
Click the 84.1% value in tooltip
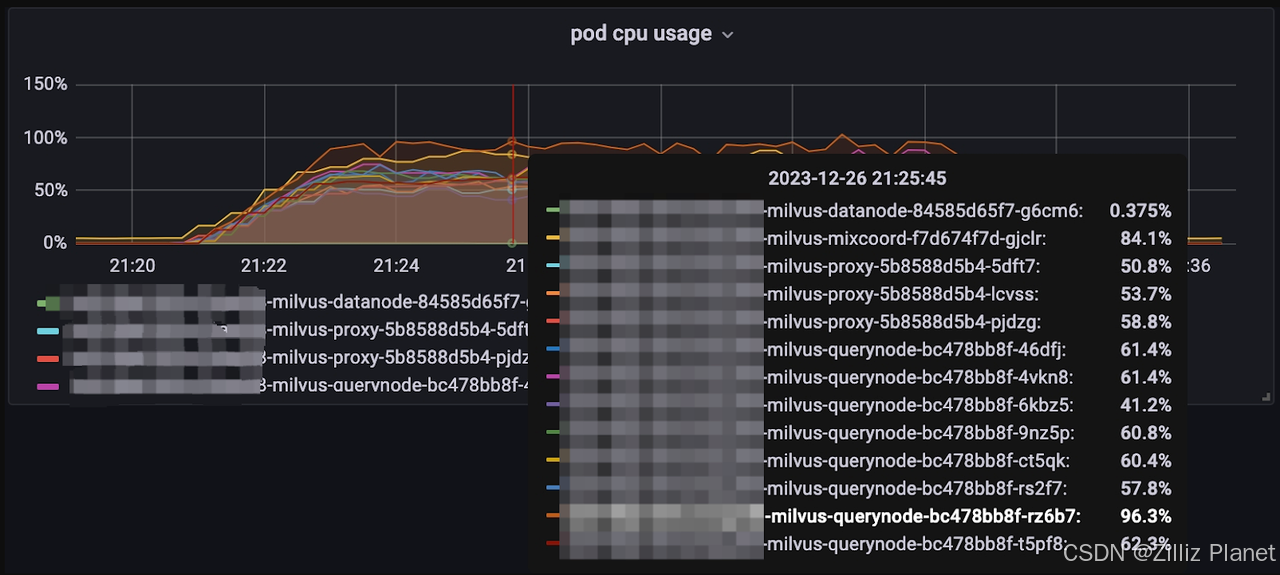[x=1146, y=239]
